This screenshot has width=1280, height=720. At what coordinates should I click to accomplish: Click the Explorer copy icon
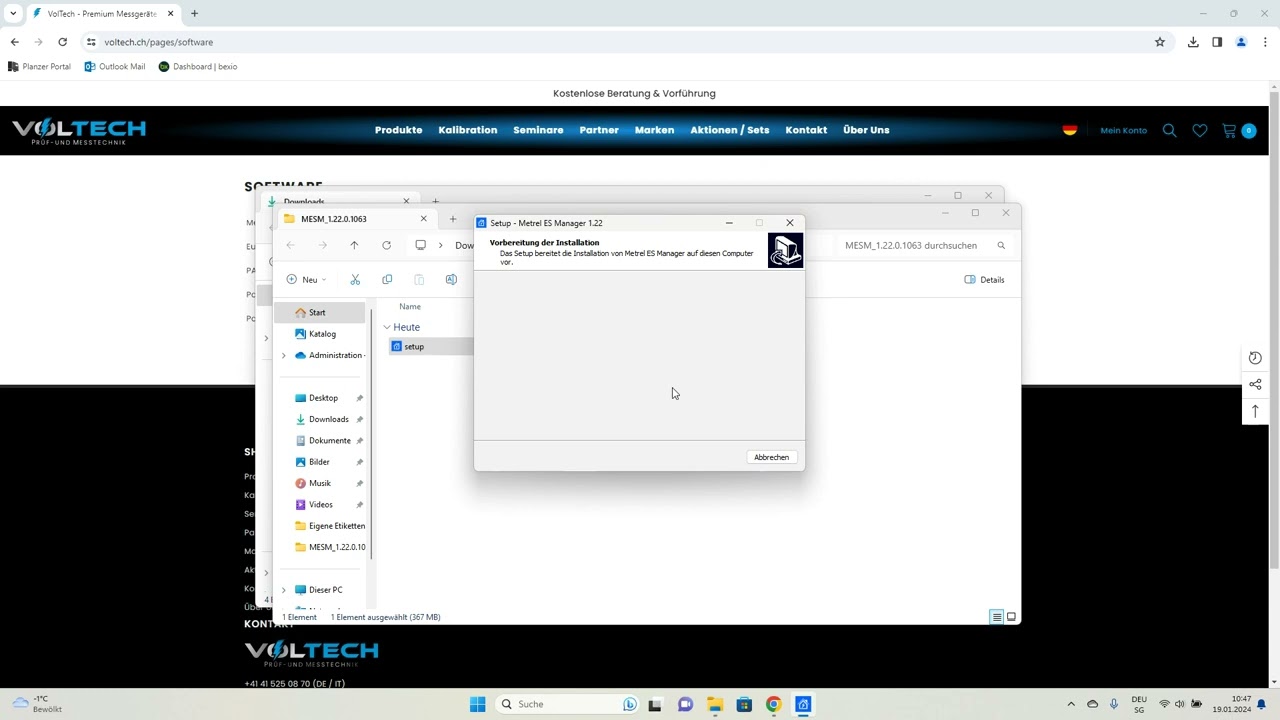pos(387,280)
